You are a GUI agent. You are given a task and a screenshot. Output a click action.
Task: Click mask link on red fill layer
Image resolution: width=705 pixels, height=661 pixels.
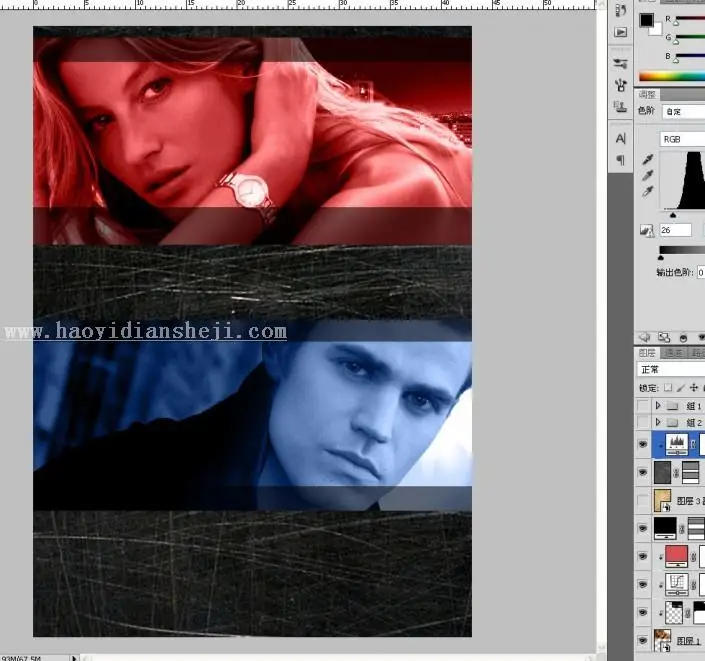pyautogui.click(x=694, y=557)
